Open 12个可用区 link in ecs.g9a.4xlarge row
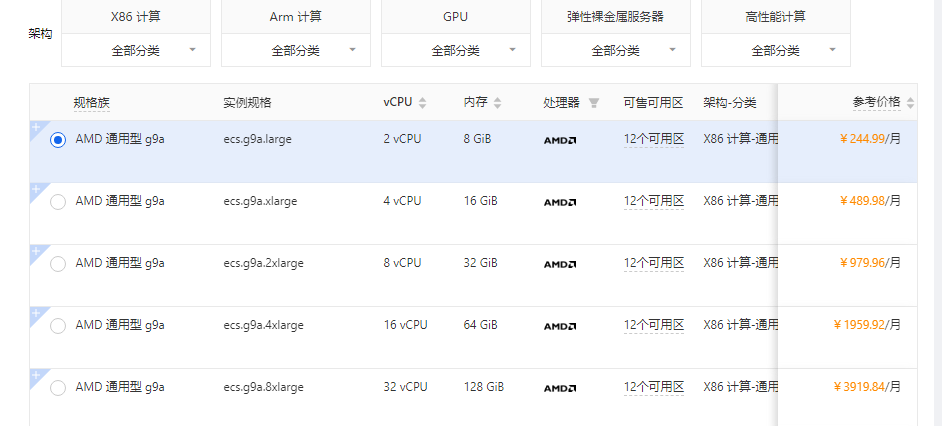942x426 pixels. pyautogui.click(x=653, y=325)
